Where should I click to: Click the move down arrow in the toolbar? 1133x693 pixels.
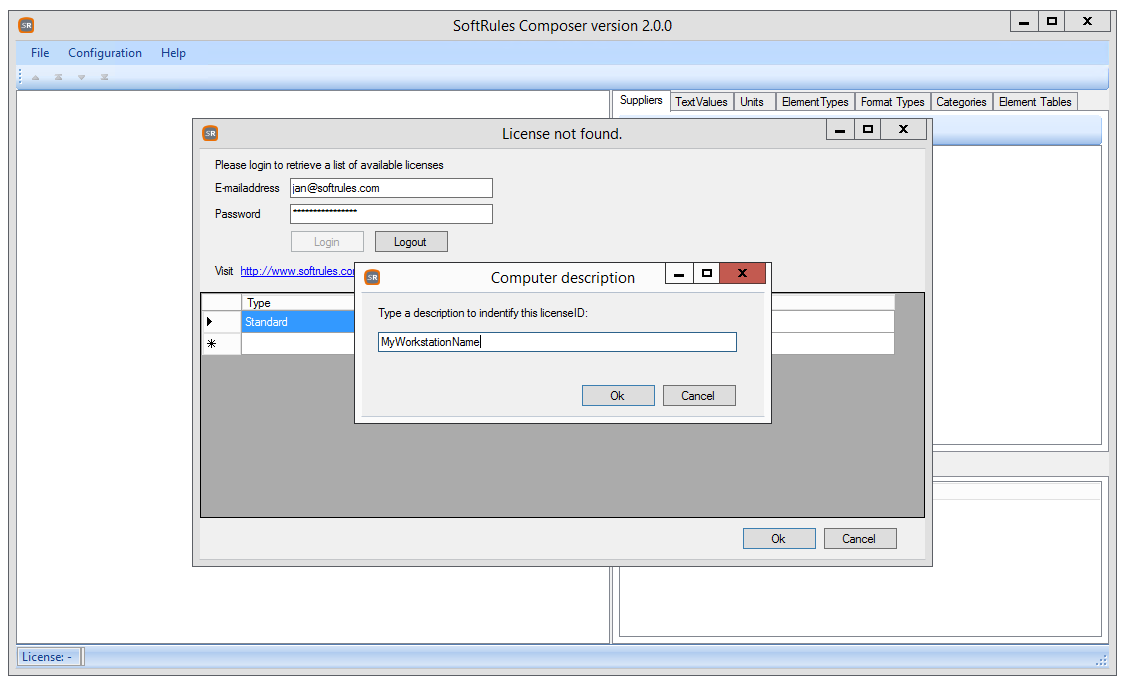(82, 77)
